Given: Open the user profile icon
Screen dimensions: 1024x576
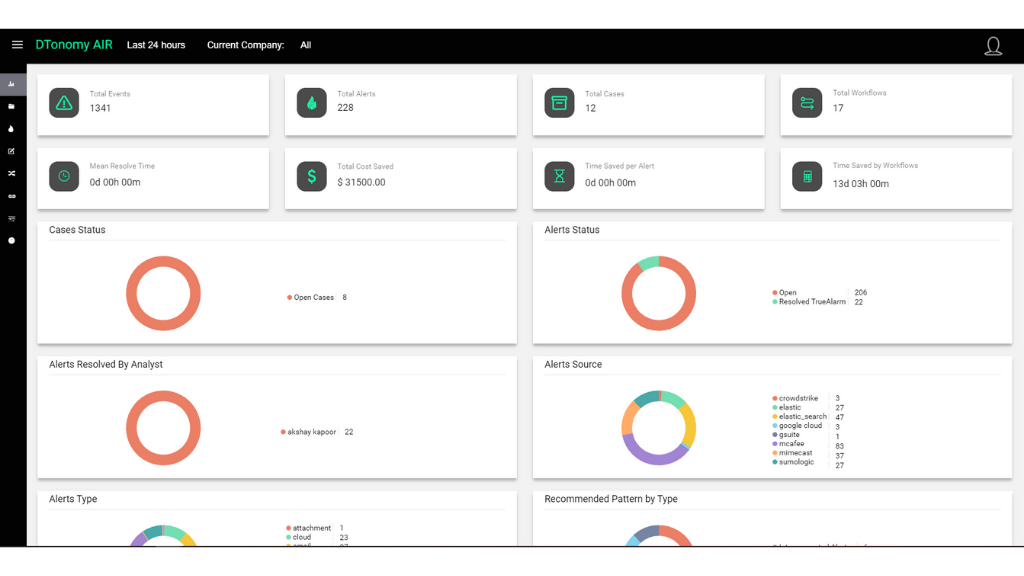Looking at the screenshot, I should (x=992, y=46).
